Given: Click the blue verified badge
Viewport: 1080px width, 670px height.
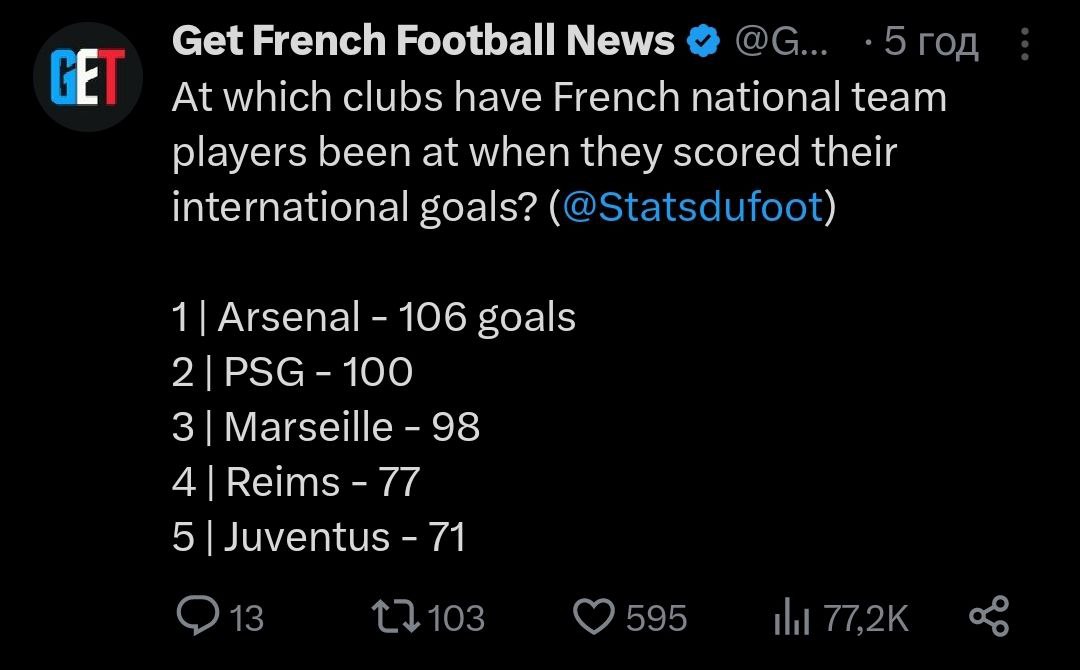Looking at the screenshot, I should click(x=704, y=41).
